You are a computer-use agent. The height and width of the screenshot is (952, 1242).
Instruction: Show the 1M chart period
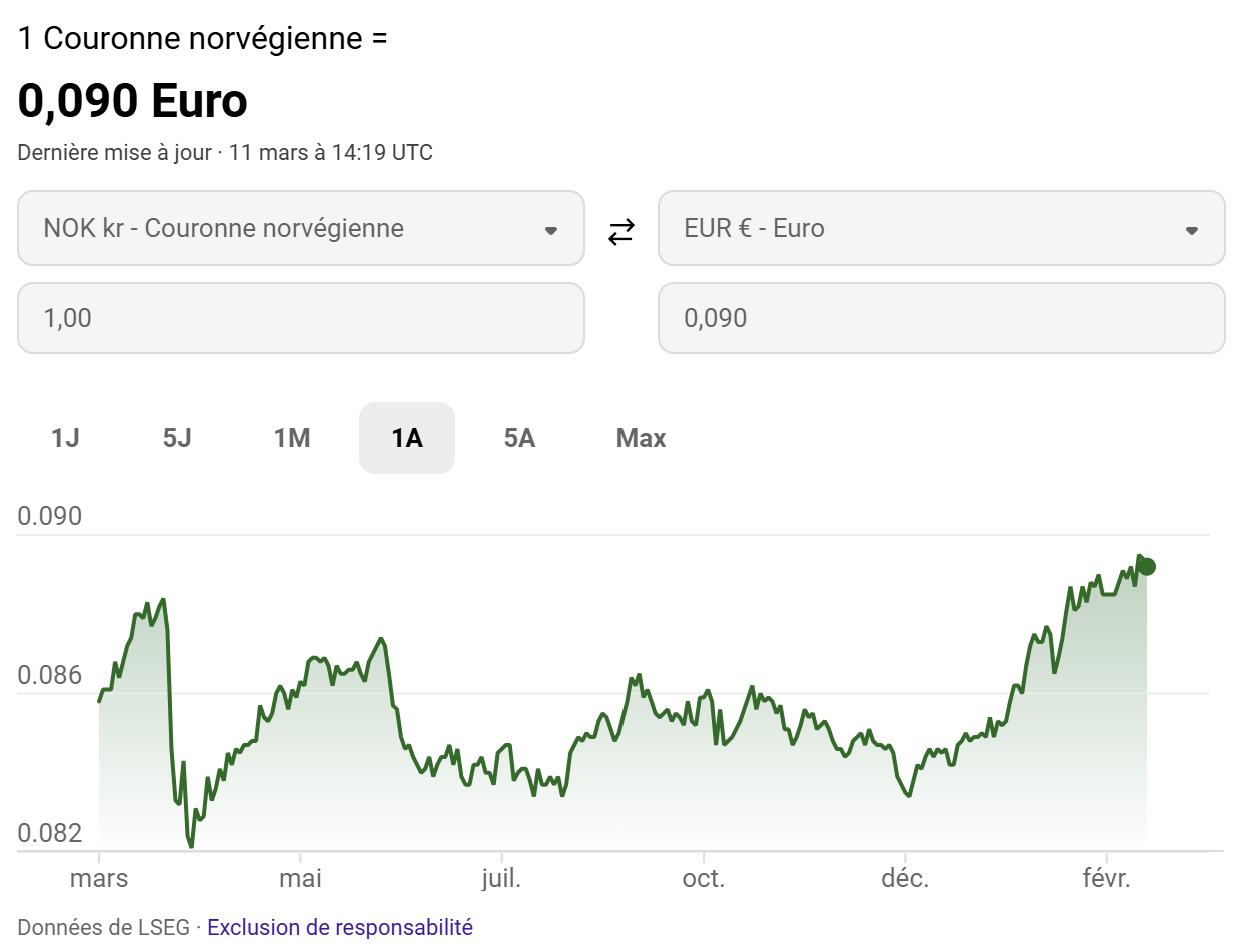[x=292, y=438]
